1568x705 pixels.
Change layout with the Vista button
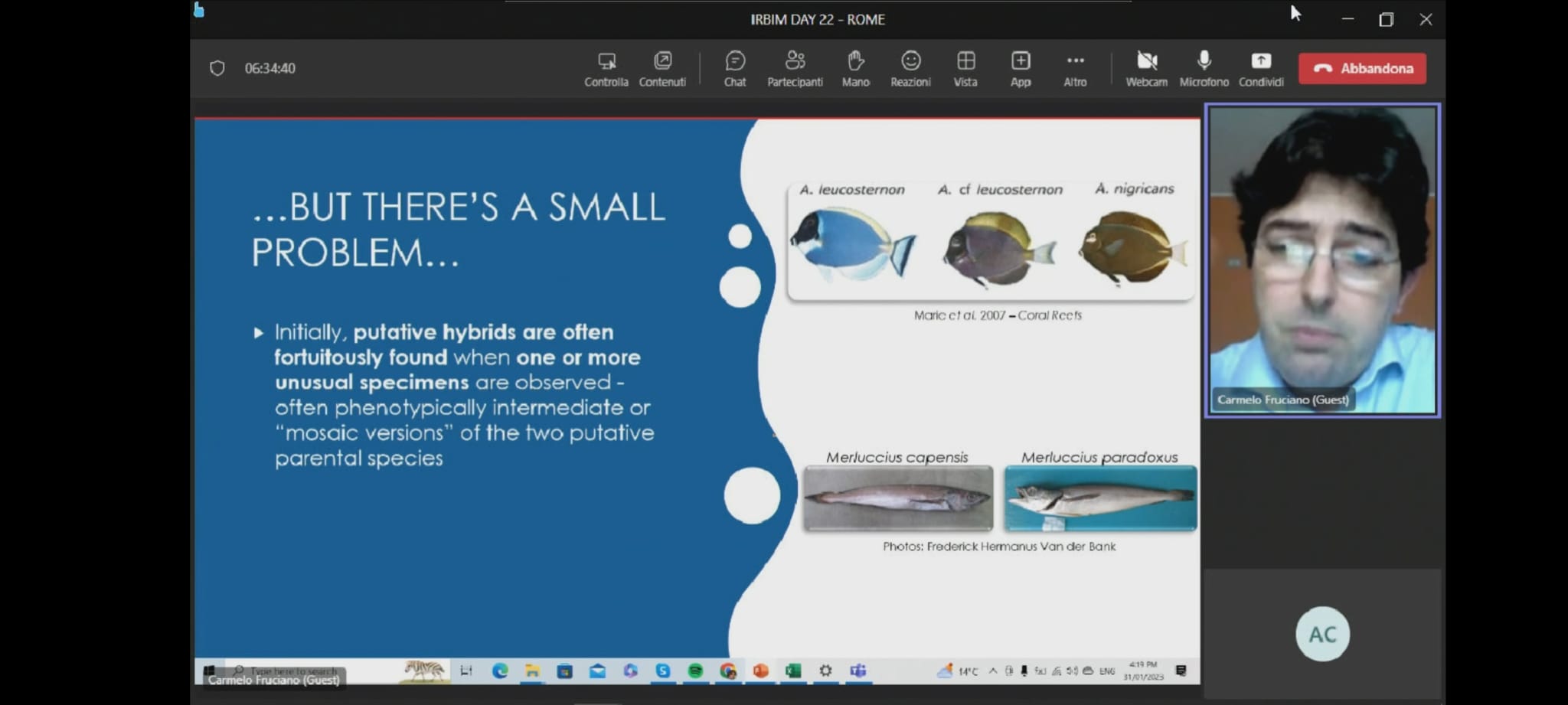965,69
